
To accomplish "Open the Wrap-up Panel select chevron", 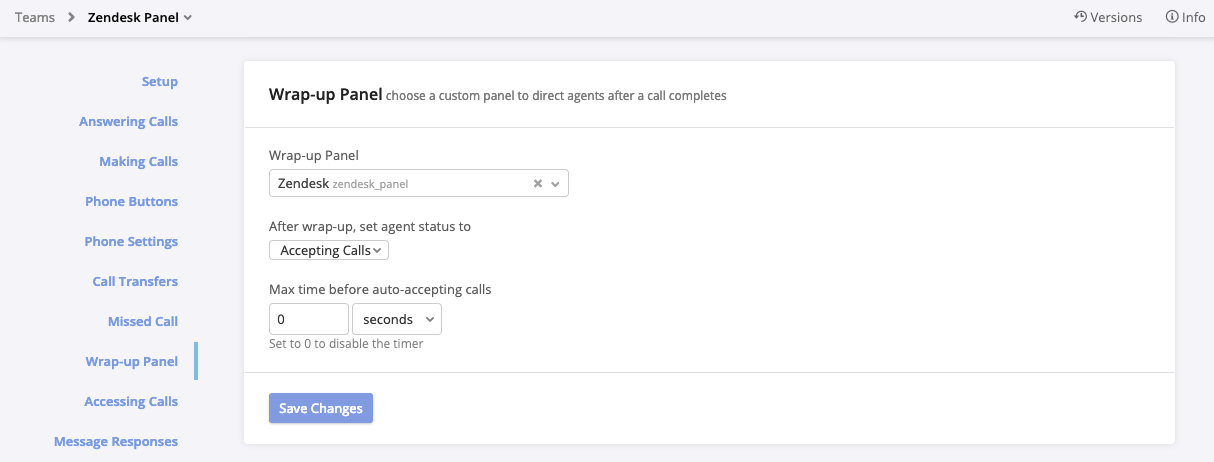I will click(x=556, y=184).
